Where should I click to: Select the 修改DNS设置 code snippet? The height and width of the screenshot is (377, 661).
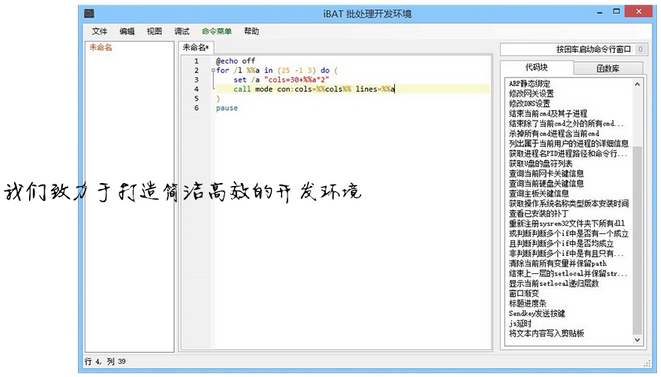tap(529, 103)
